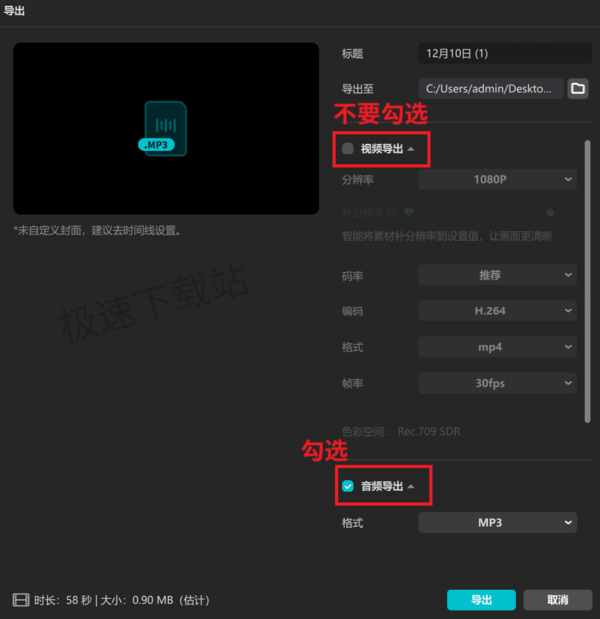
Task: Click the 取消 button
Action: coord(558,600)
